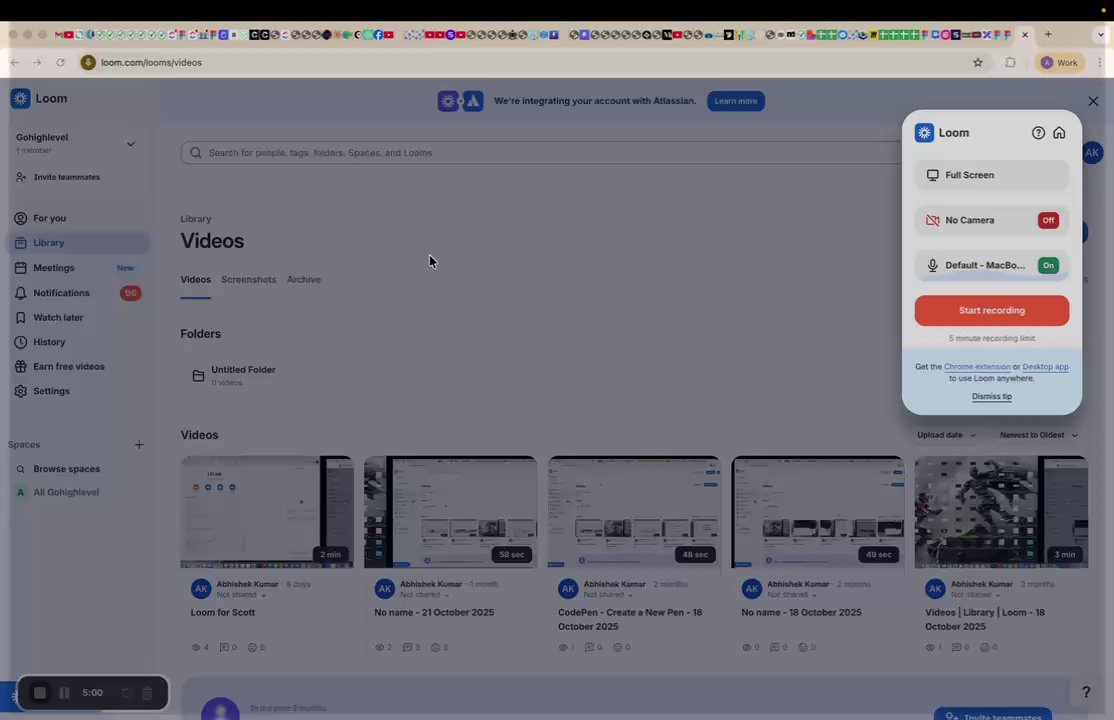Click the AK profile avatar at top right
Screen dimensions: 1114x720
(x=1092, y=152)
